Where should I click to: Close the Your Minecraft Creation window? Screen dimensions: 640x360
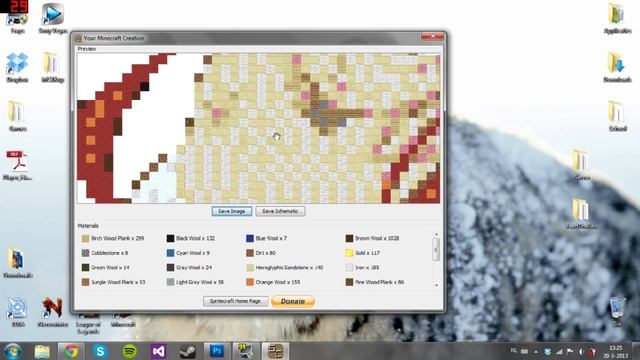(x=432, y=37)
